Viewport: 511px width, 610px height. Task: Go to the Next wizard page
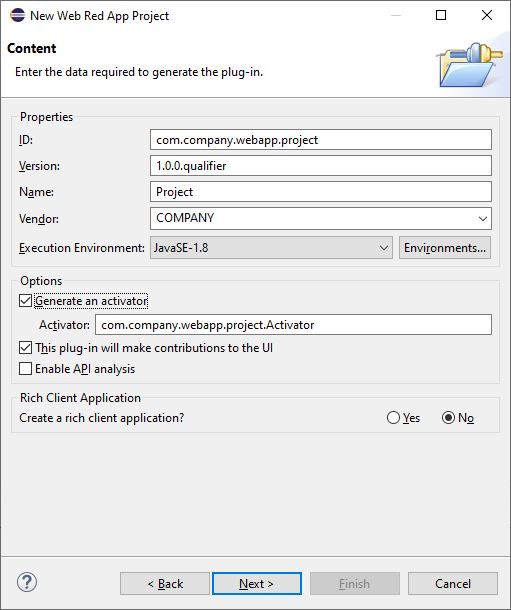(257, 584)
